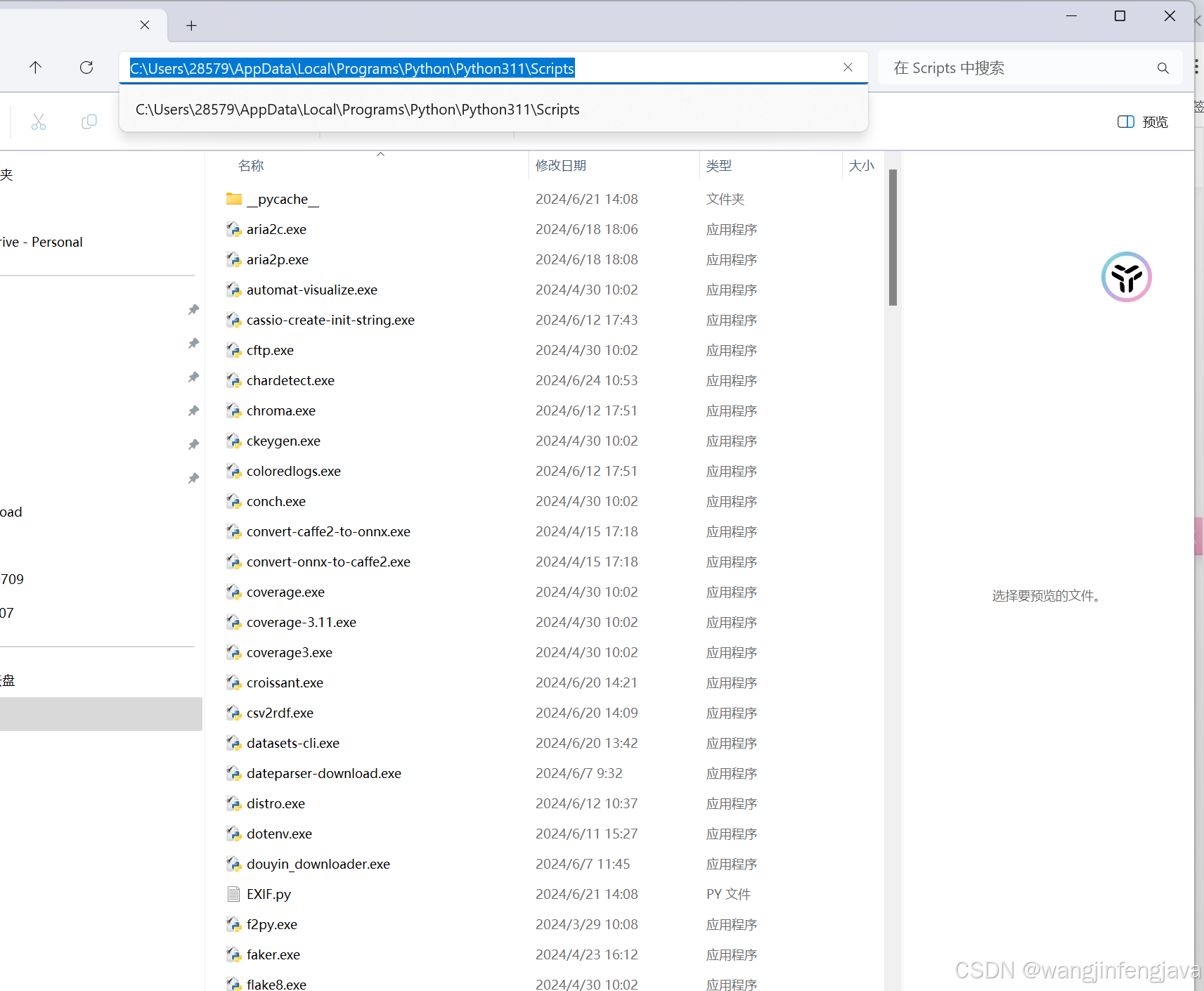The image size is (1204, 991).
Task: Sort by the 类型 column header
Action: tap(719, 166)
